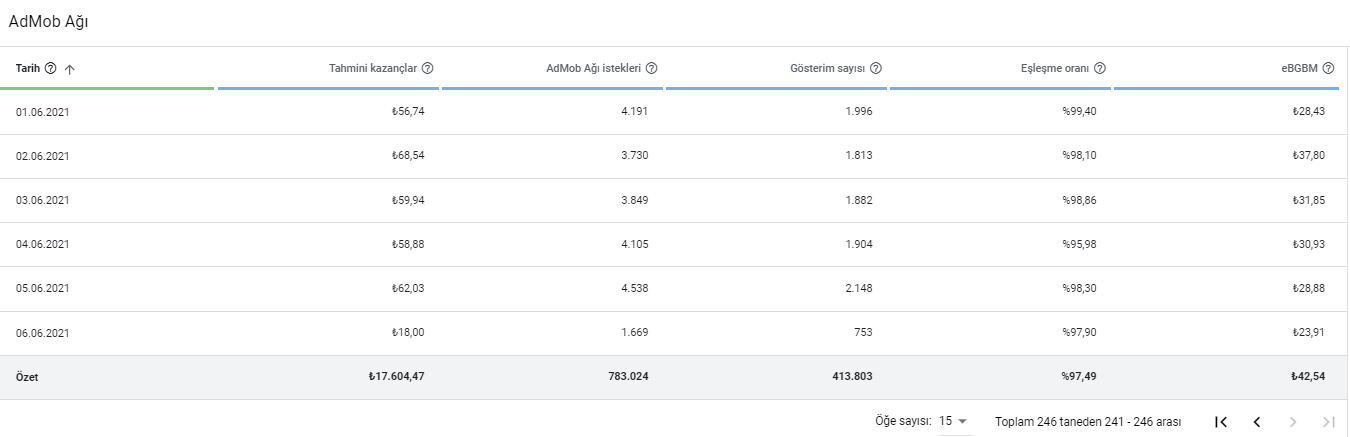1350x437 pixels.
Task: Select date cell 06.06.2021
Action: coord(42,333)
